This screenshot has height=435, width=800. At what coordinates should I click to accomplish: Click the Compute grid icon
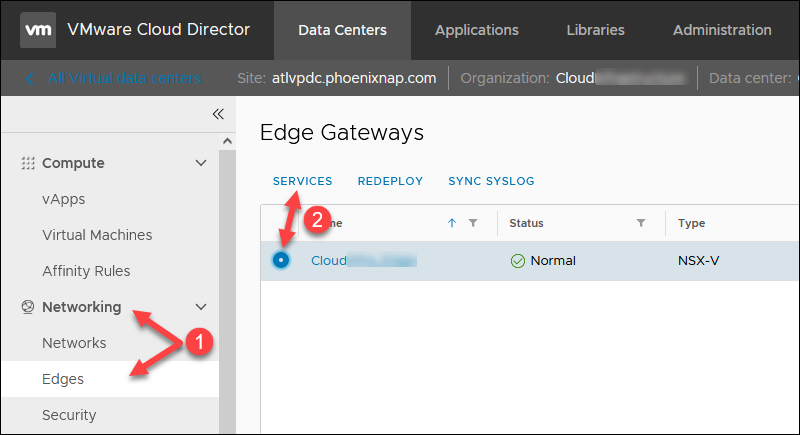click(x=28, y=163)
